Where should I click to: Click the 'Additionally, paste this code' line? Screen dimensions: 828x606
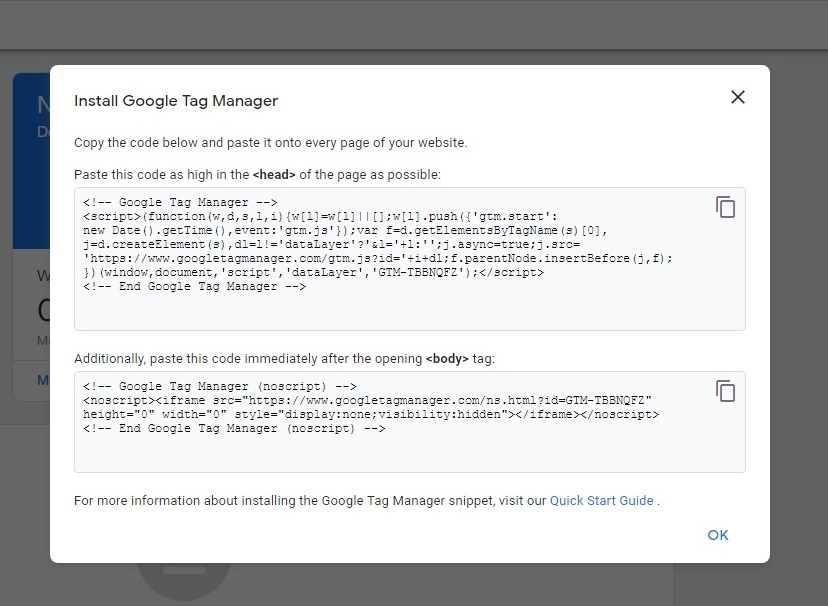284,359
